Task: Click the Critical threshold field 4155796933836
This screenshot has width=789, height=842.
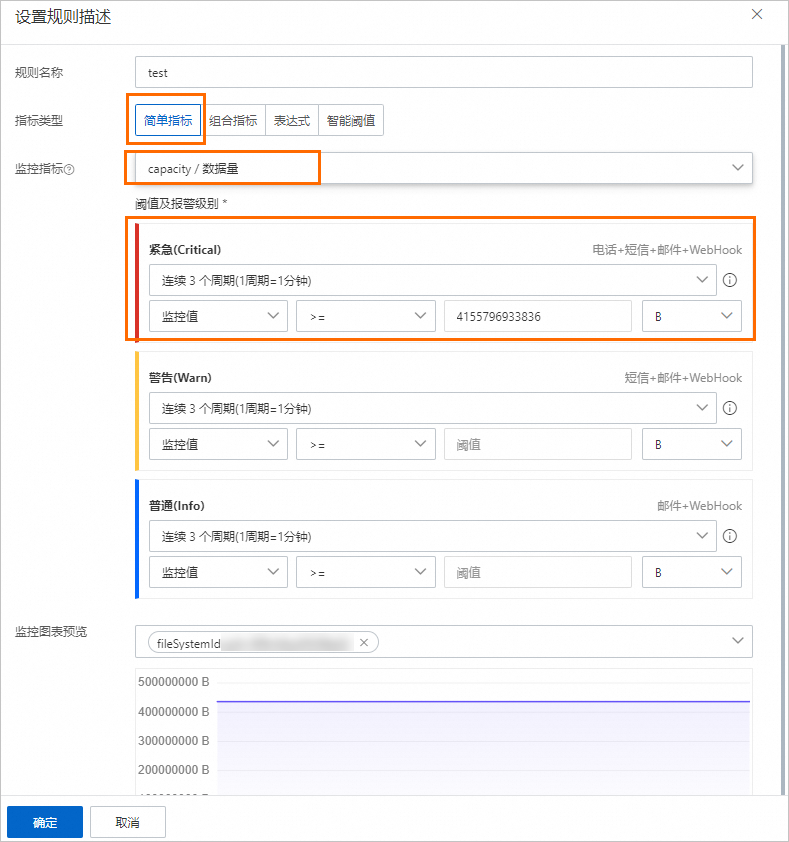Action: pos(538,316)
